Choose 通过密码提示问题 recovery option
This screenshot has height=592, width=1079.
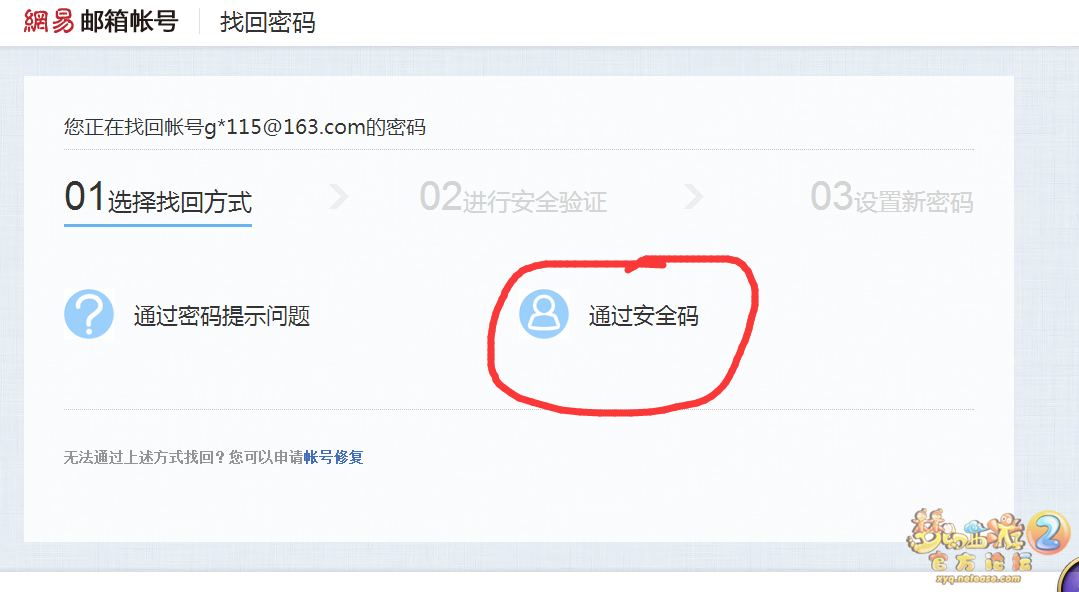pos(222,316)
